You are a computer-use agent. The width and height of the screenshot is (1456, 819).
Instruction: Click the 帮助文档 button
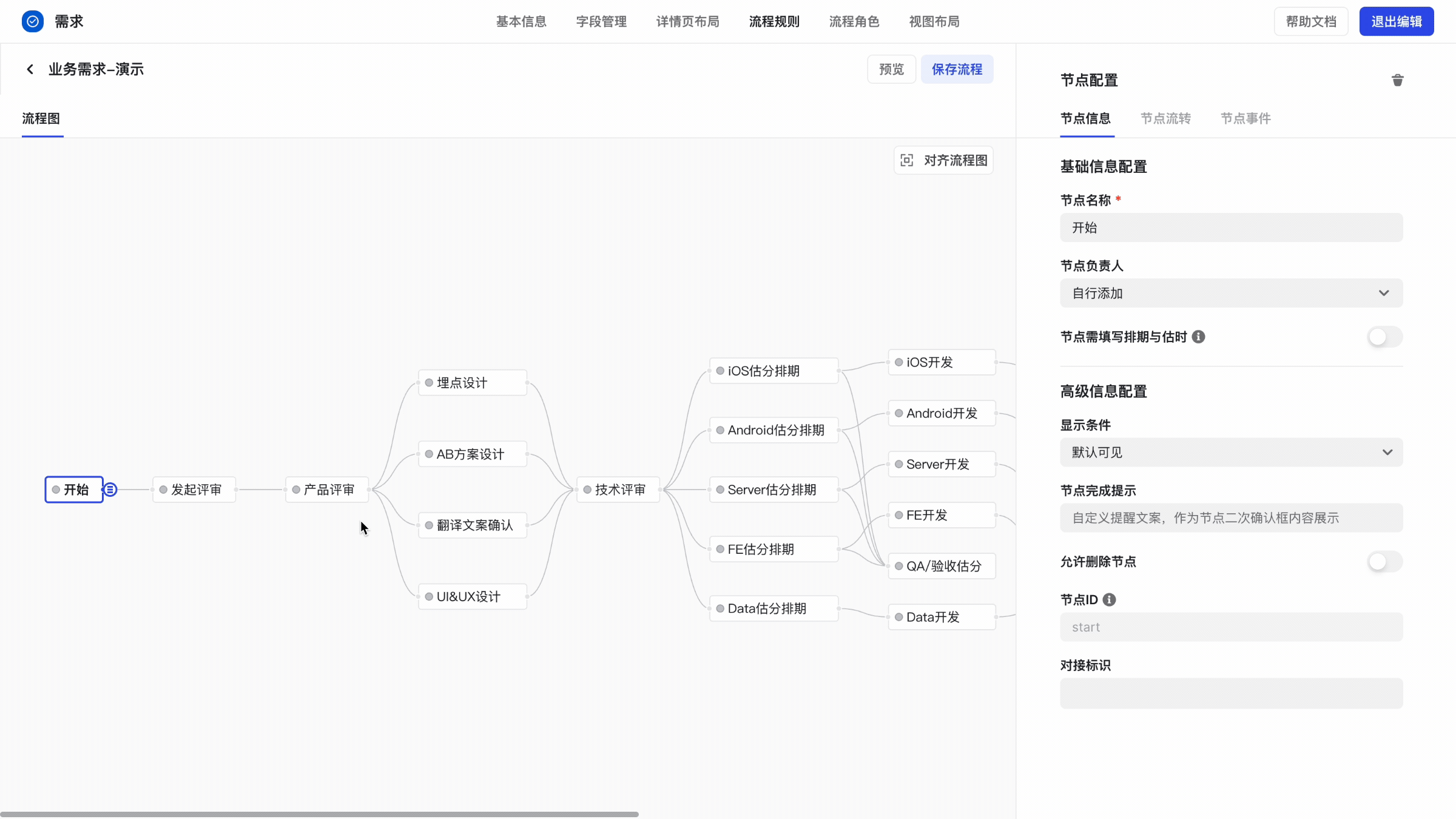point(1311,22)
